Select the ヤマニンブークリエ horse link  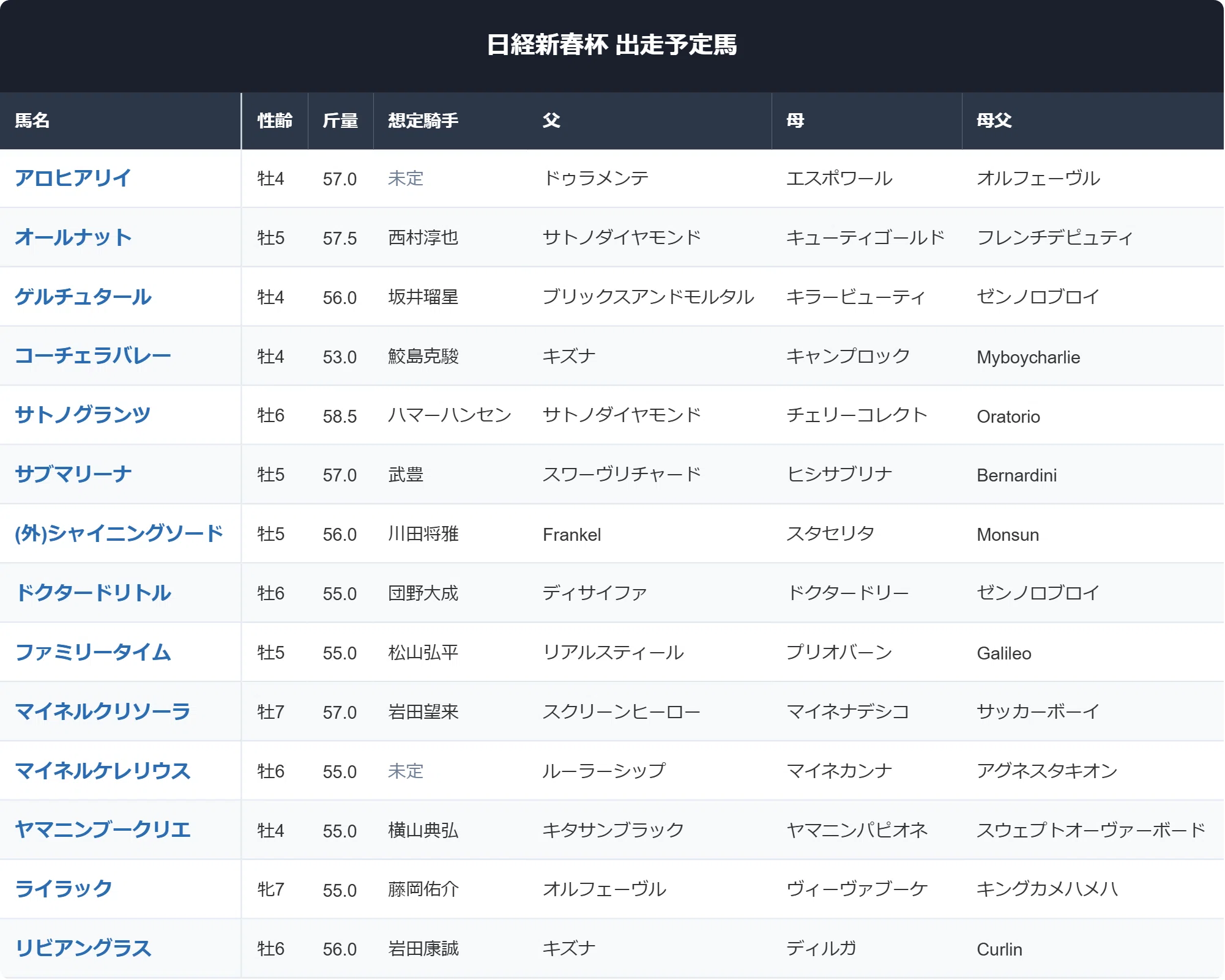[103, 830]
